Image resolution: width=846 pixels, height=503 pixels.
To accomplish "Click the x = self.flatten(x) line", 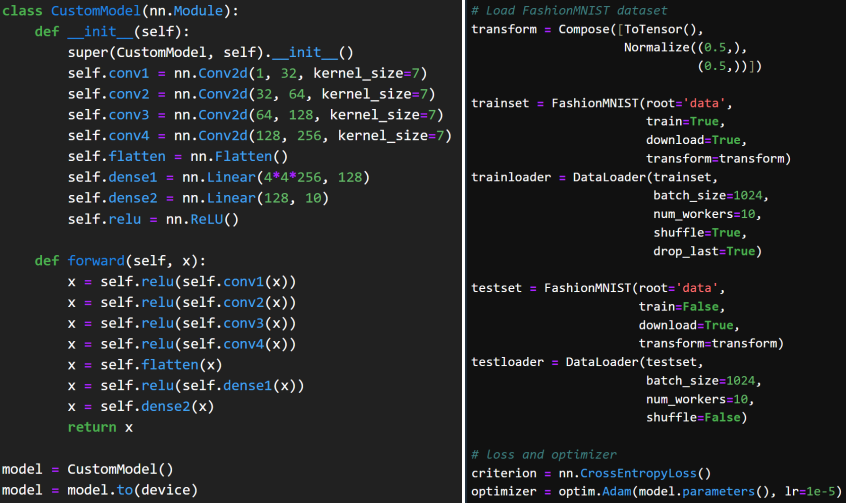I will coord(145,365).
